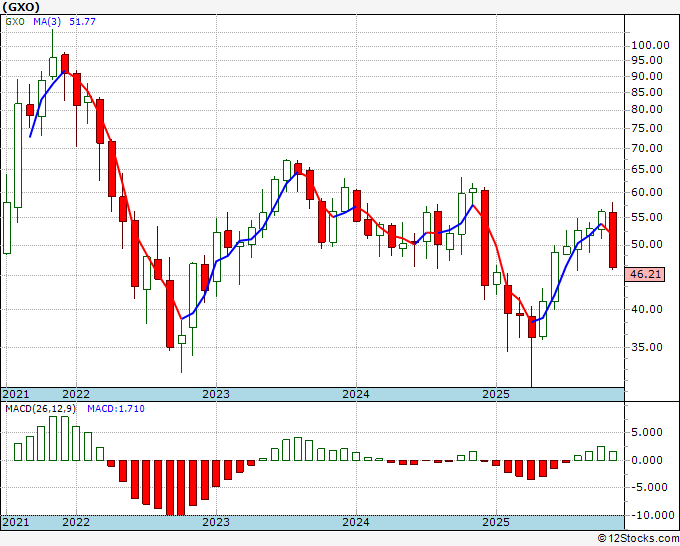Click the 2023 label on MACD timeline
680x546 pixels.
(x=216, y=521)
